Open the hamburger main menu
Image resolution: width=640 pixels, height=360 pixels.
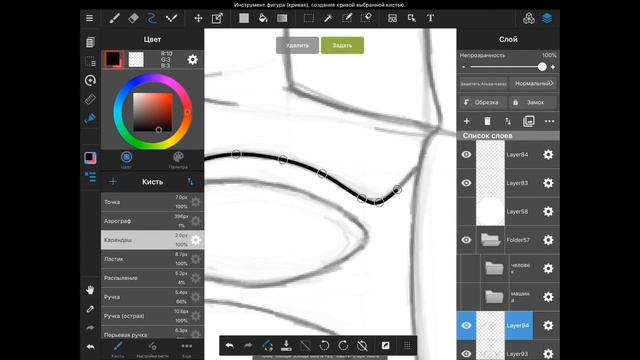[89, 18]
